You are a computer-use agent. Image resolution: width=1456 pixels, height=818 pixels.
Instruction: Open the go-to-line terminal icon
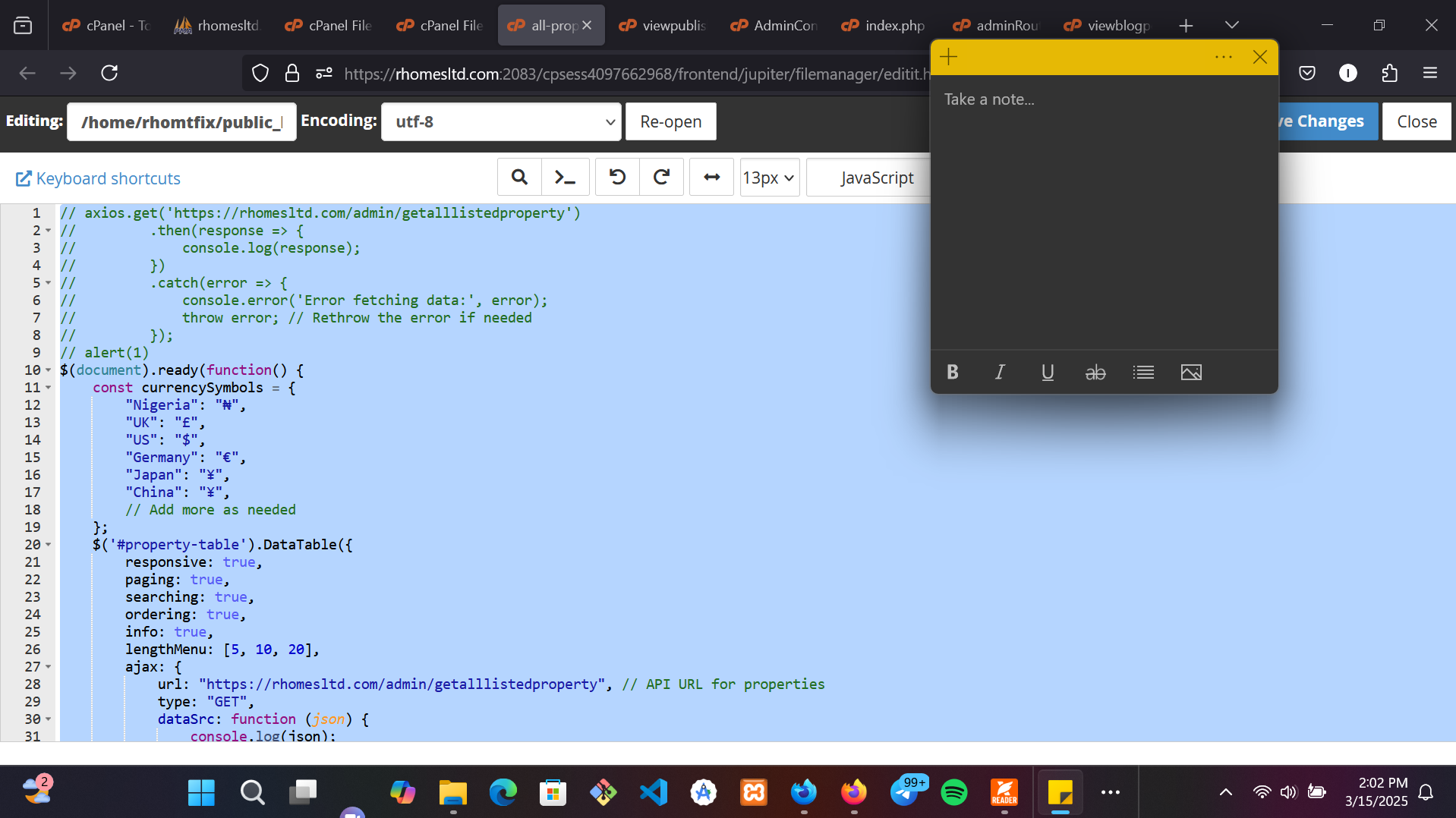pyautogui.click(x=565, y=178)
